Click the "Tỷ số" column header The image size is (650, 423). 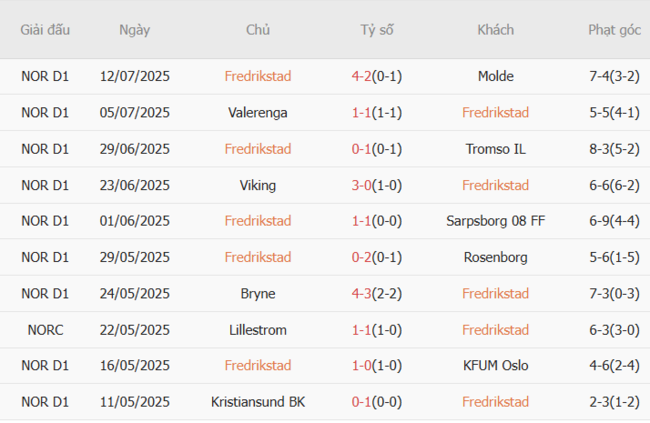click(377, 30)
